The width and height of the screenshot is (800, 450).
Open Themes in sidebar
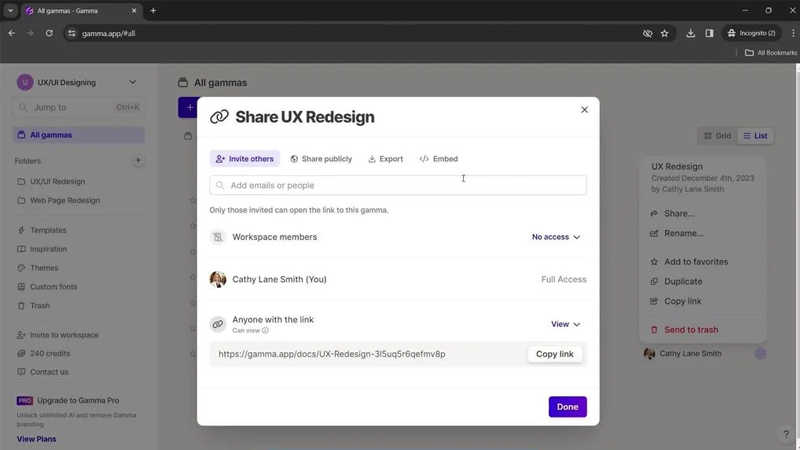coord(44,268)
